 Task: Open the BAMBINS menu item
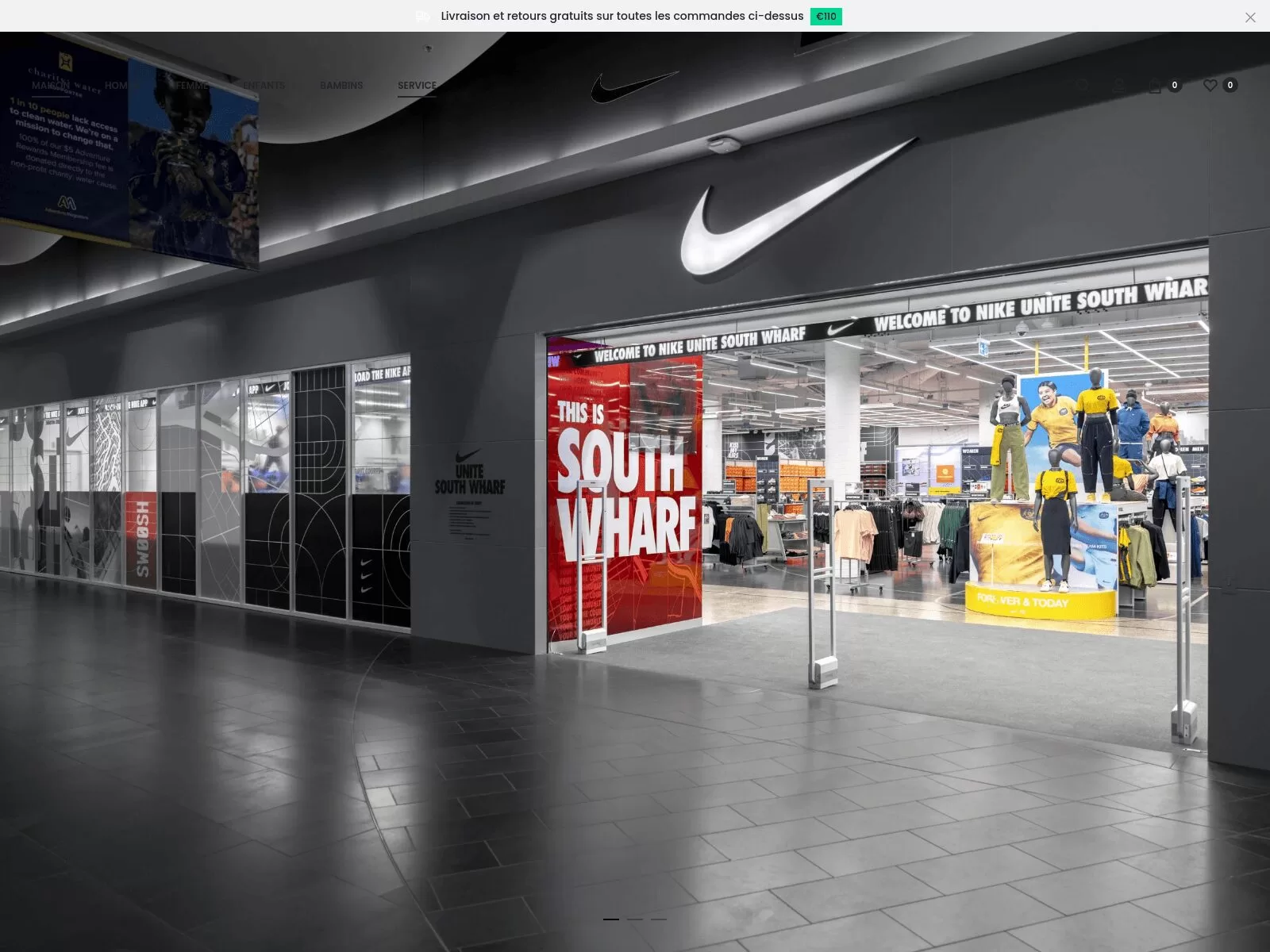coord(341,86)
